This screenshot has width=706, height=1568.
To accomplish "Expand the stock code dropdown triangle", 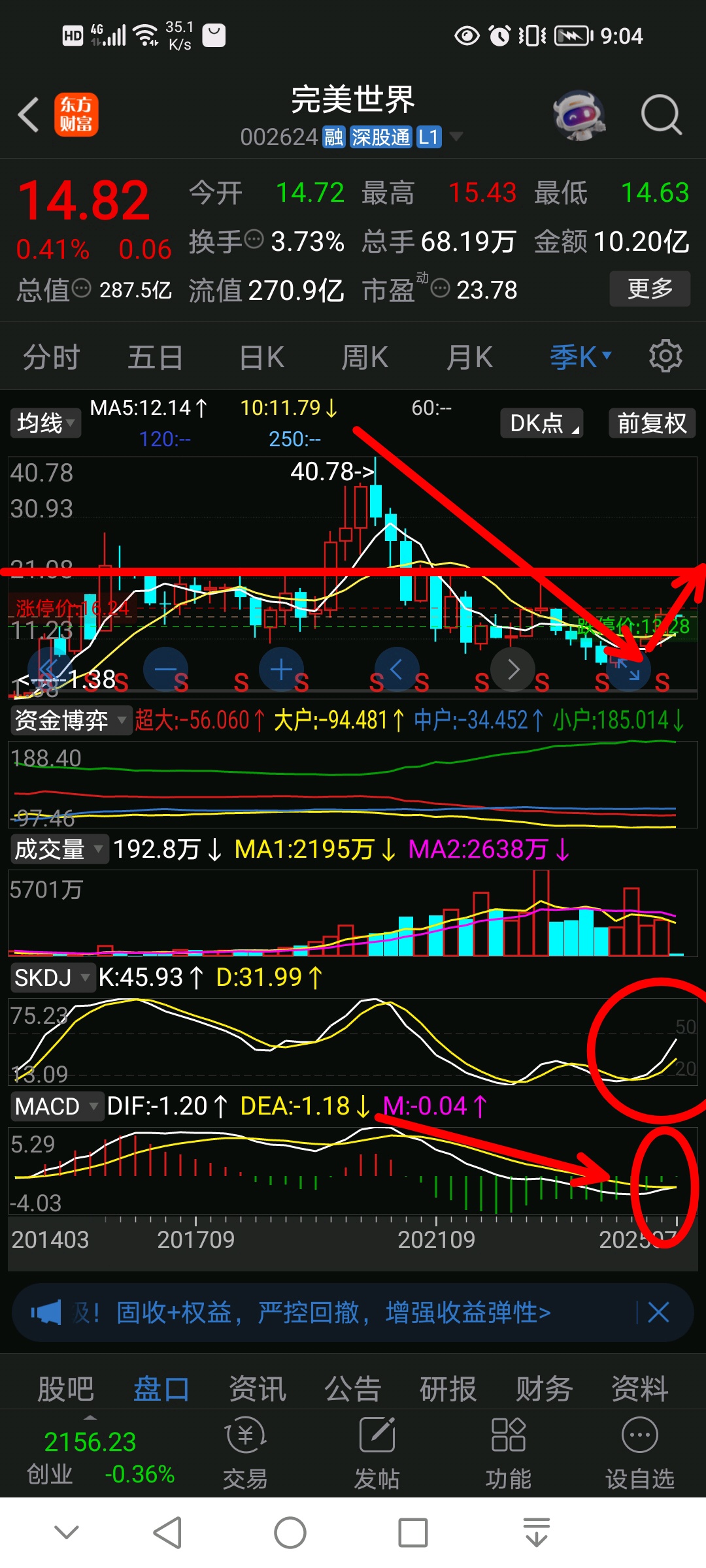I will (456, 137).
